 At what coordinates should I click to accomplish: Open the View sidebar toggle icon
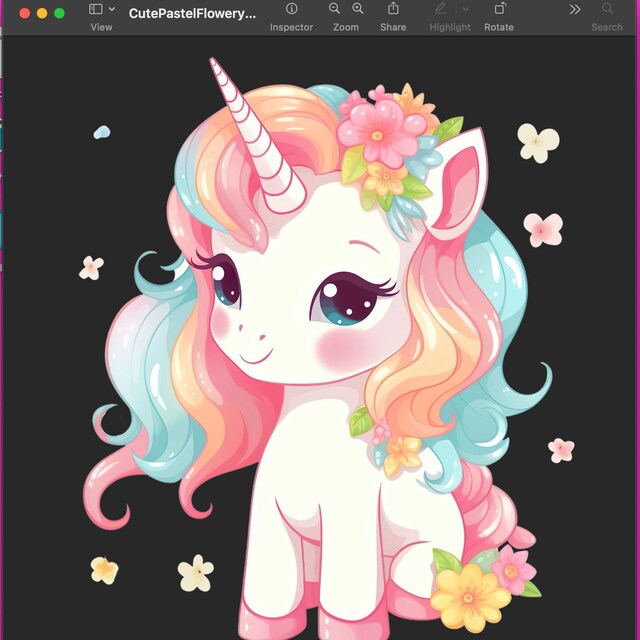point(96,9)
